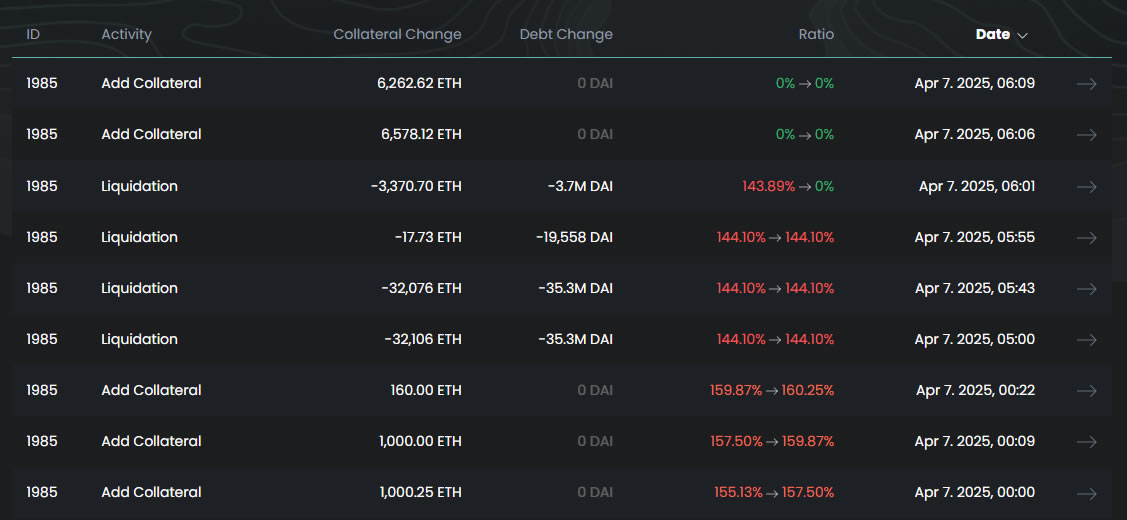Image resolution: width=1127 pixels, height=520 pixels.
Task: Click the Collateral Change column header
Action: pos(397,34)
